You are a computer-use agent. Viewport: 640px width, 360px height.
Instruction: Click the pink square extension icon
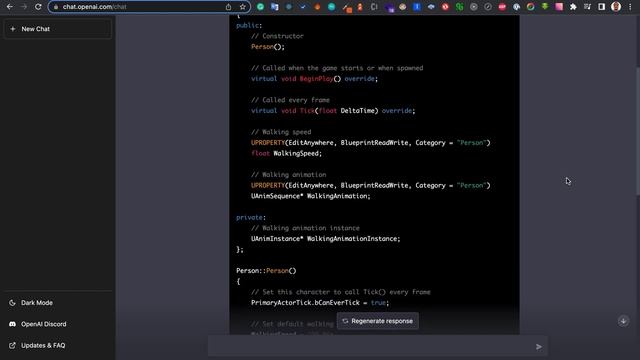pyautogui.click(x=559, y=7)
